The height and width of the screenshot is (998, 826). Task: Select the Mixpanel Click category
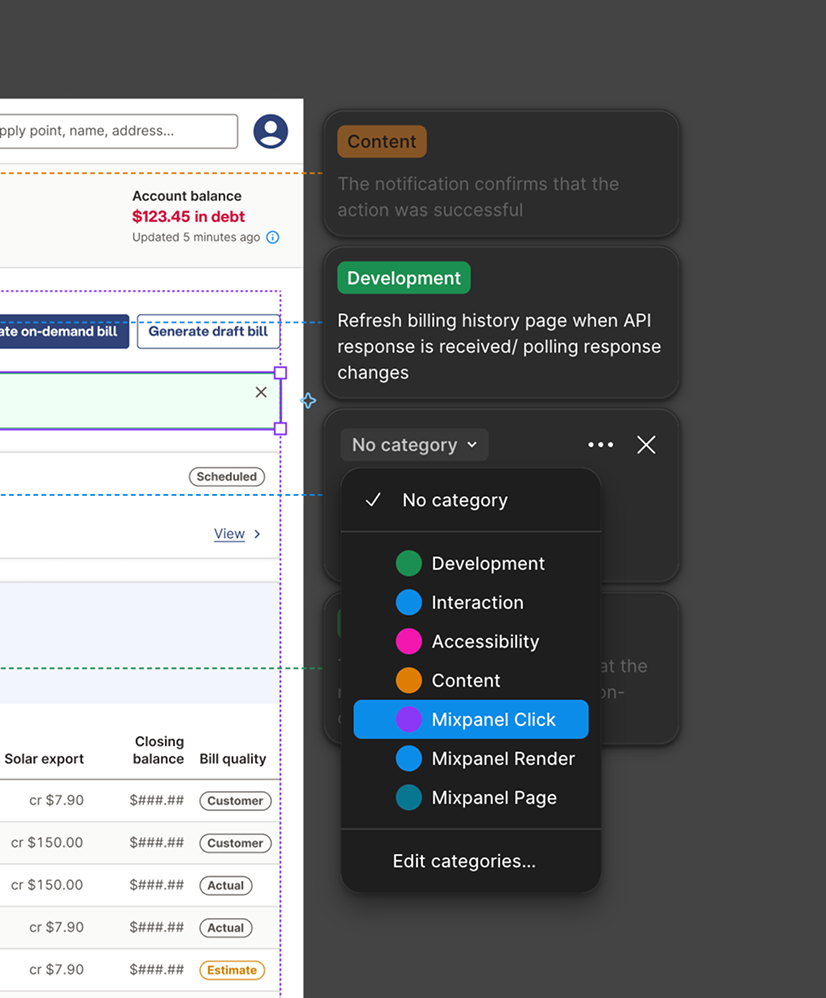(x=471, y=719)
